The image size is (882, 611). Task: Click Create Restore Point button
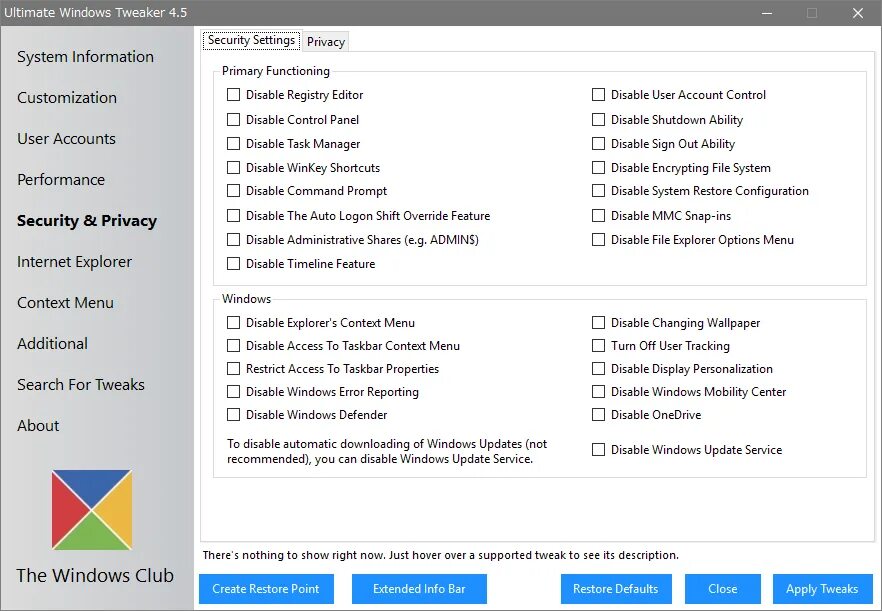coord(266,589)
